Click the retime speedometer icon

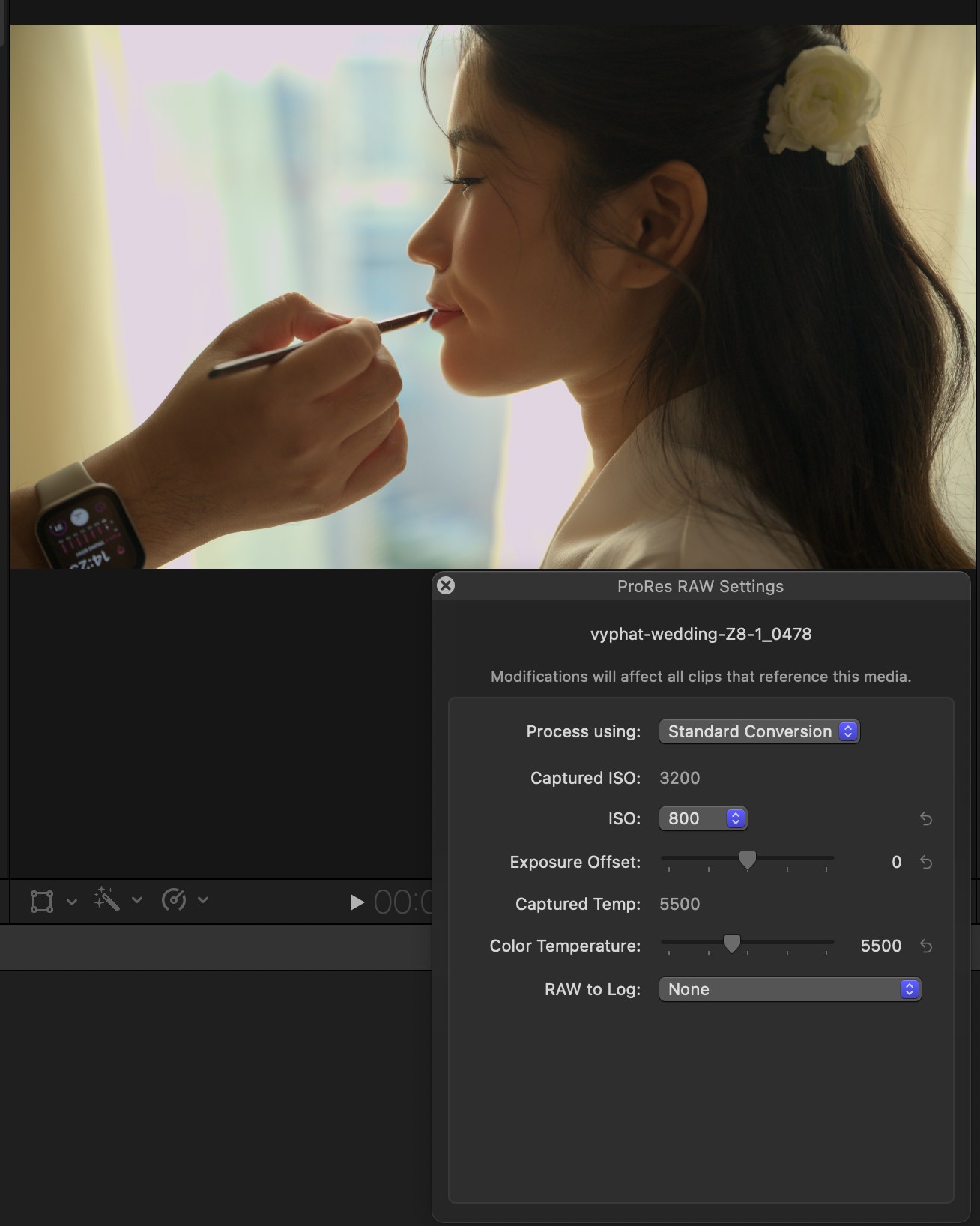[174, 899]
